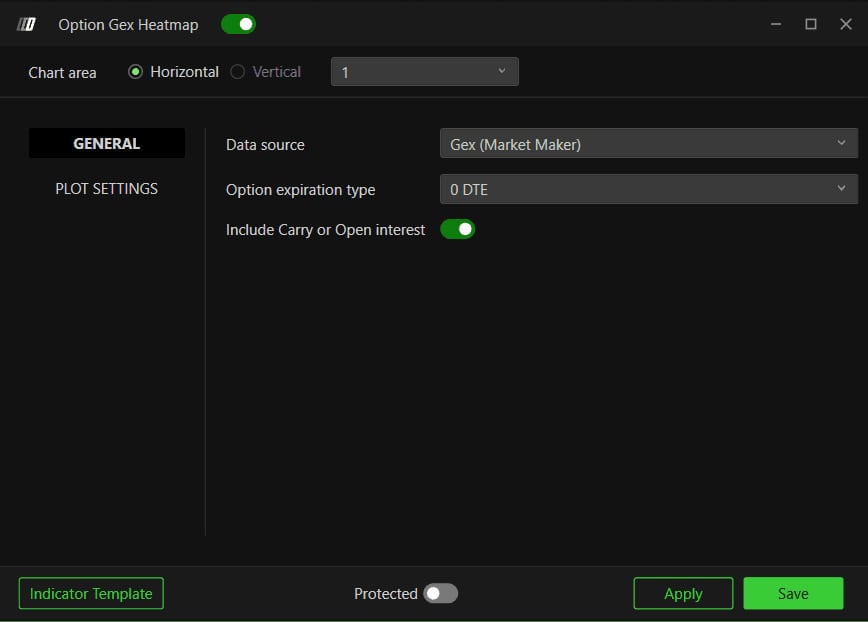The image size is (868, 622).
Task: Click the application logo icon in title bar
Action: click(26, 24)
